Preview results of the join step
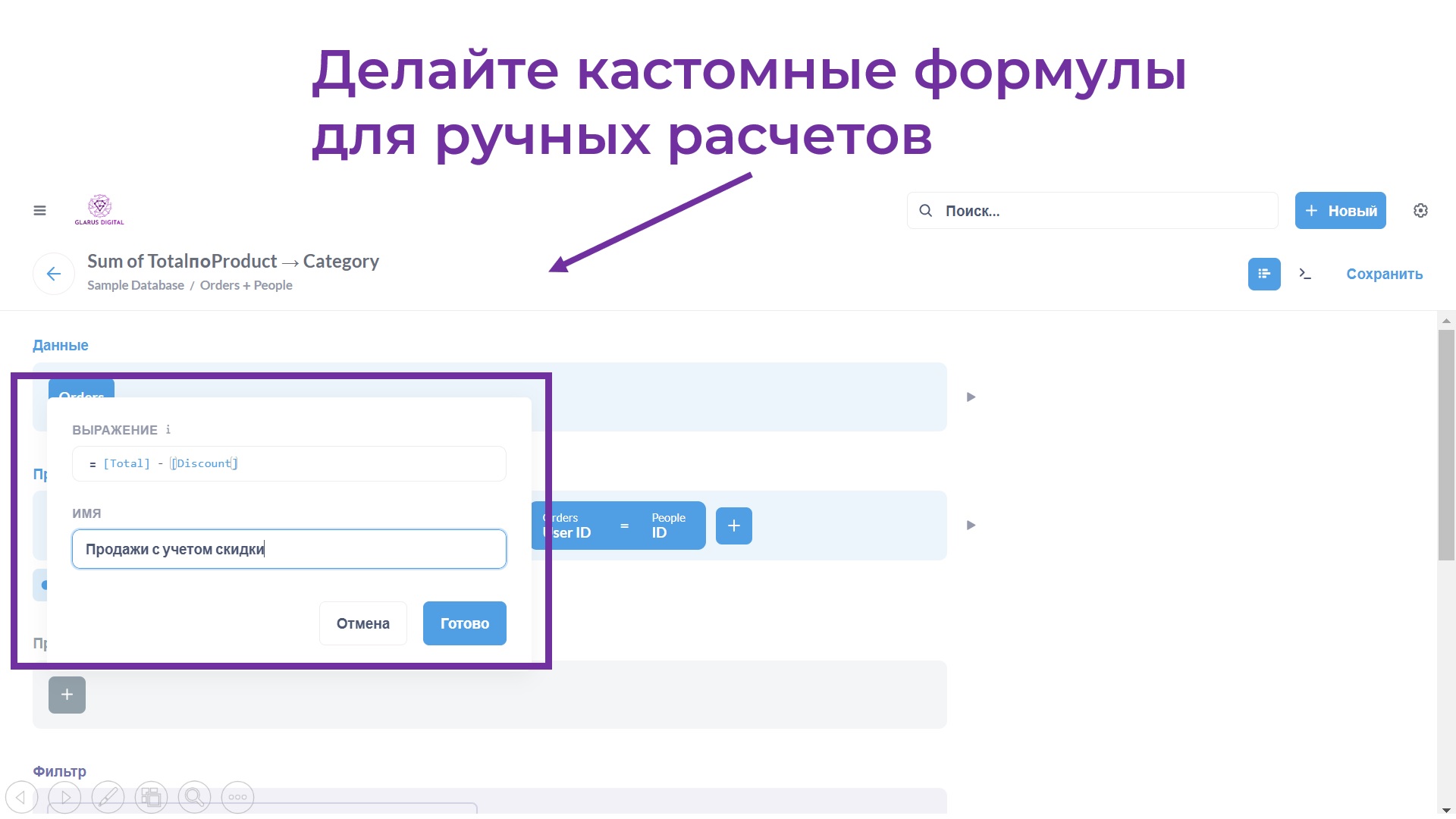Screen dimensions: 1456x819 pos(971,525)
